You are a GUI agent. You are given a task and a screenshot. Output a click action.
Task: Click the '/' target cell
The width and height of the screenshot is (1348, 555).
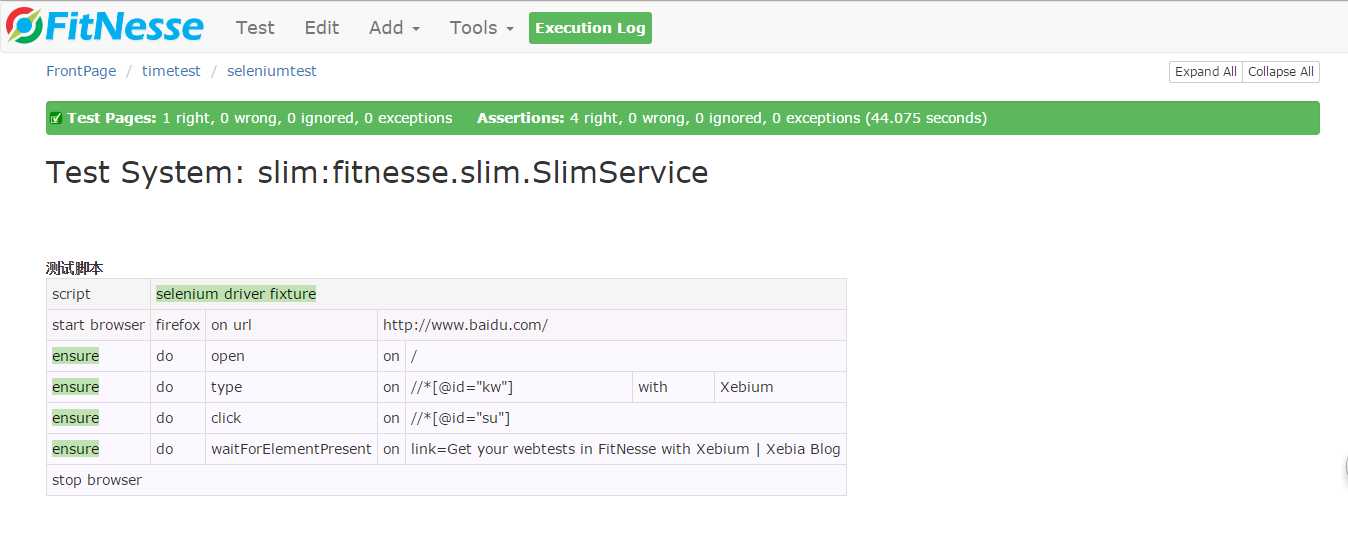click(x=626, y=356)
